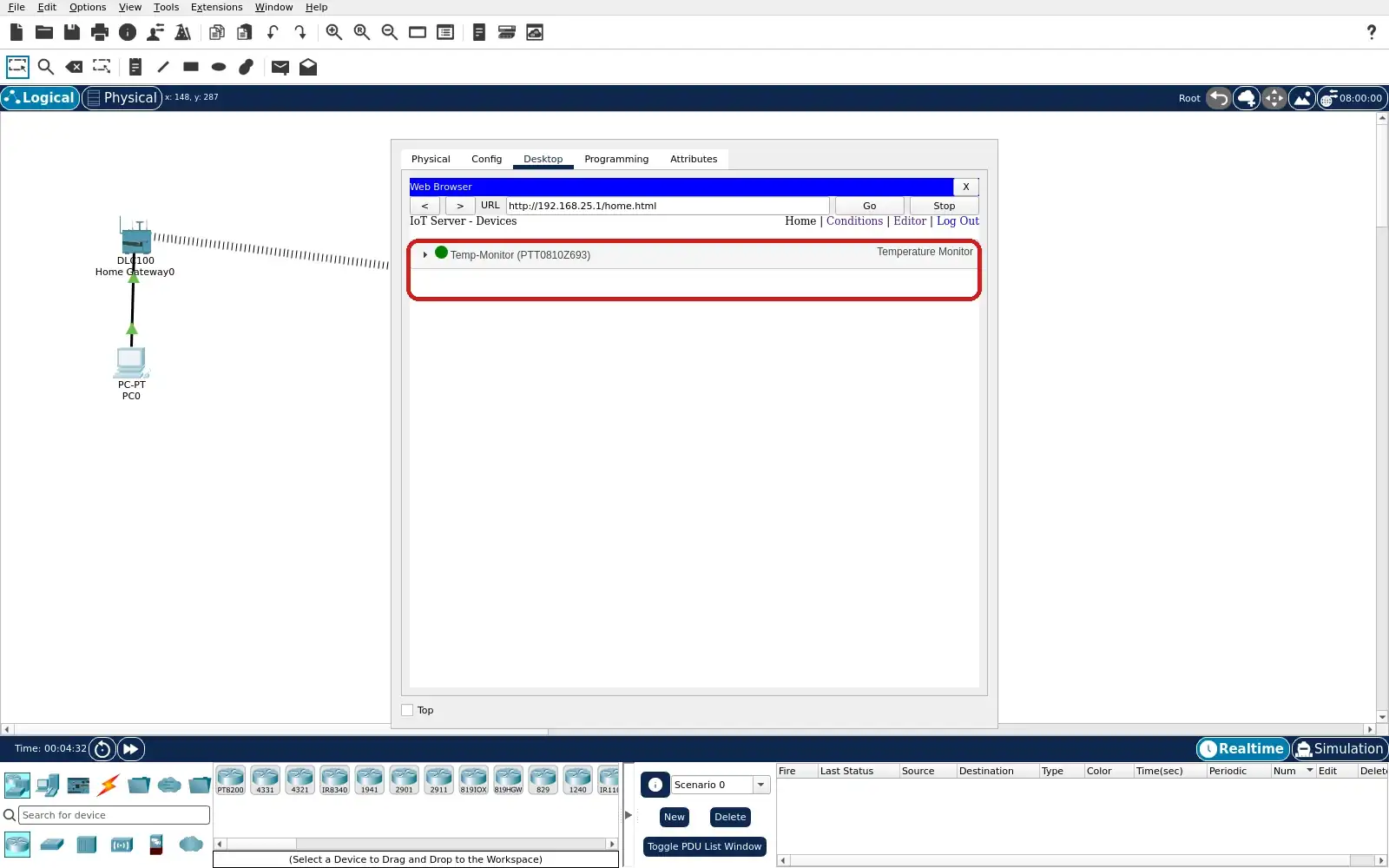Click the Zoom In magnifier icon
Screen dimensions: 1389x868
[334, 32]
